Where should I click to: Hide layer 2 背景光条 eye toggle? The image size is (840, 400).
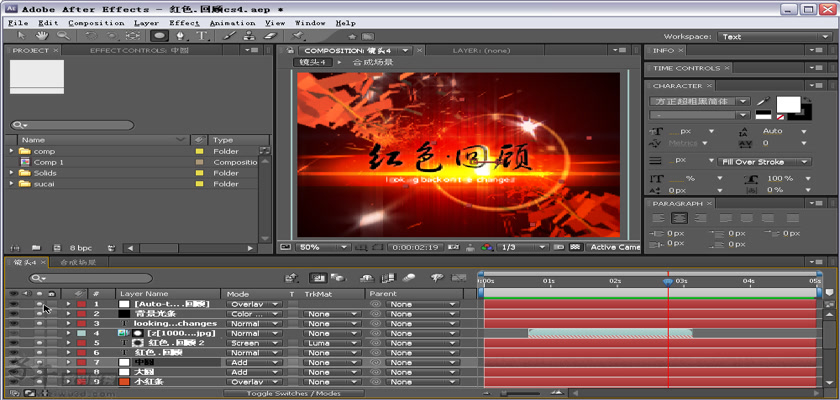(x=14, y=314)
